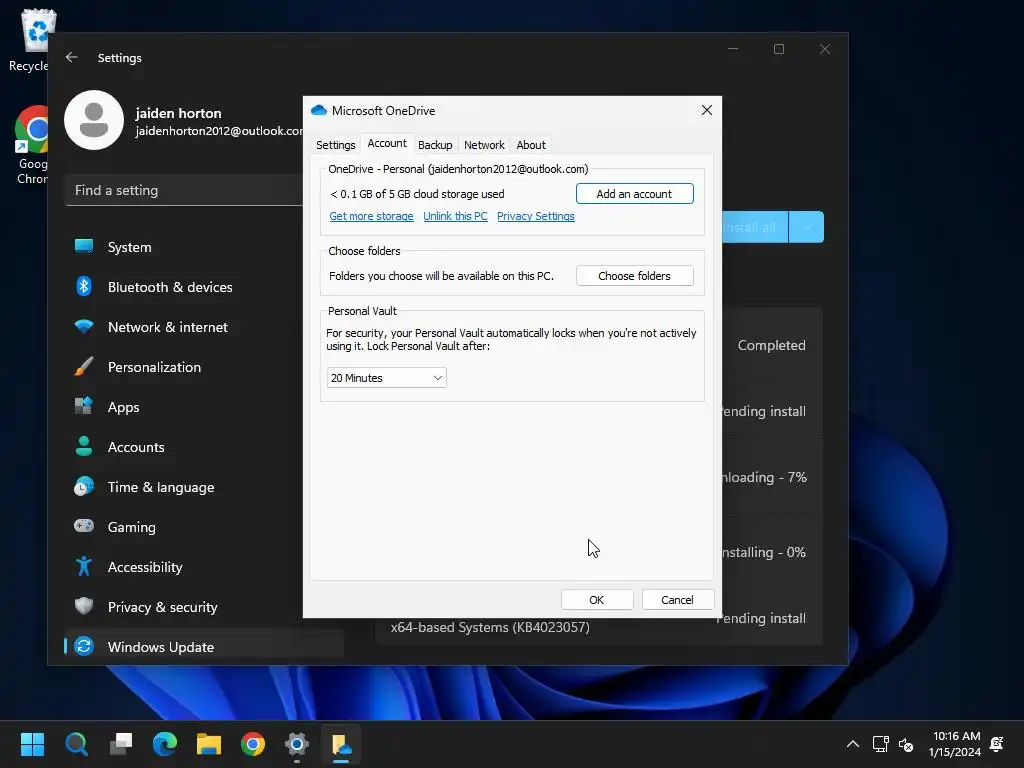Launch Google Chrome from the taskbar

coord(253,744)
